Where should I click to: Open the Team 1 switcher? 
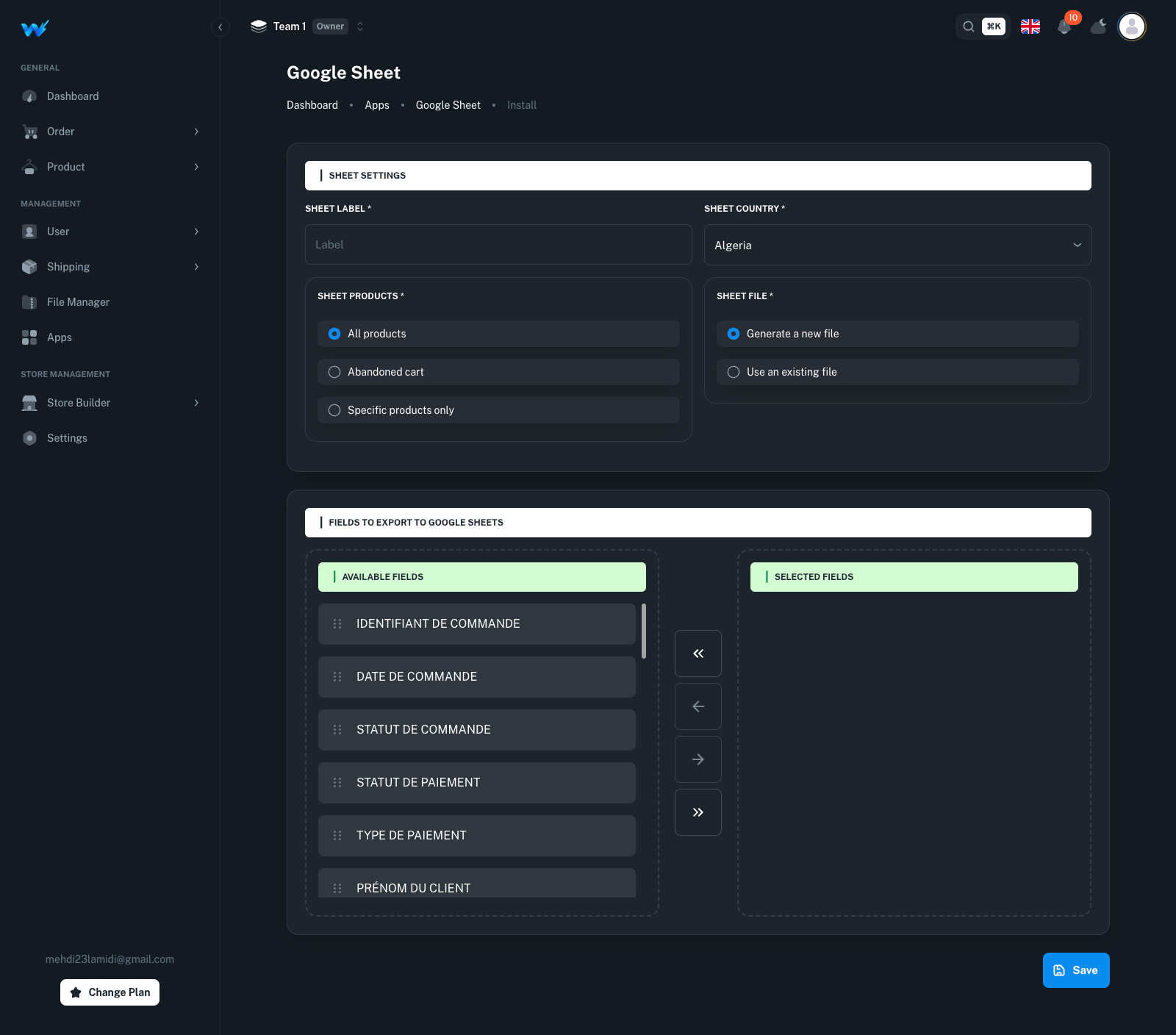point(307,26)
